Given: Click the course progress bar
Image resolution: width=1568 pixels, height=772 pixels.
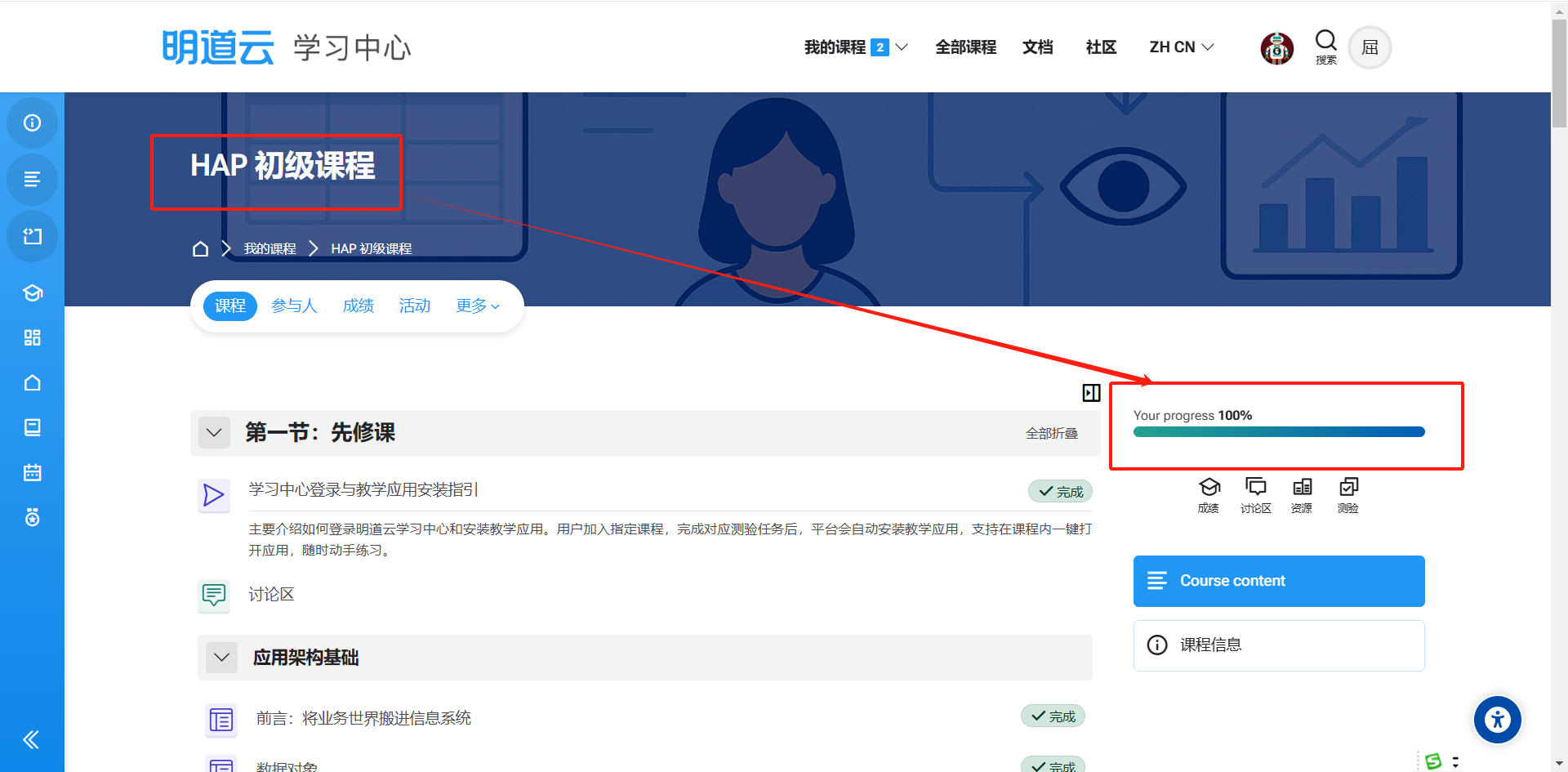Looking at the screenshot, I should 1279,432.
